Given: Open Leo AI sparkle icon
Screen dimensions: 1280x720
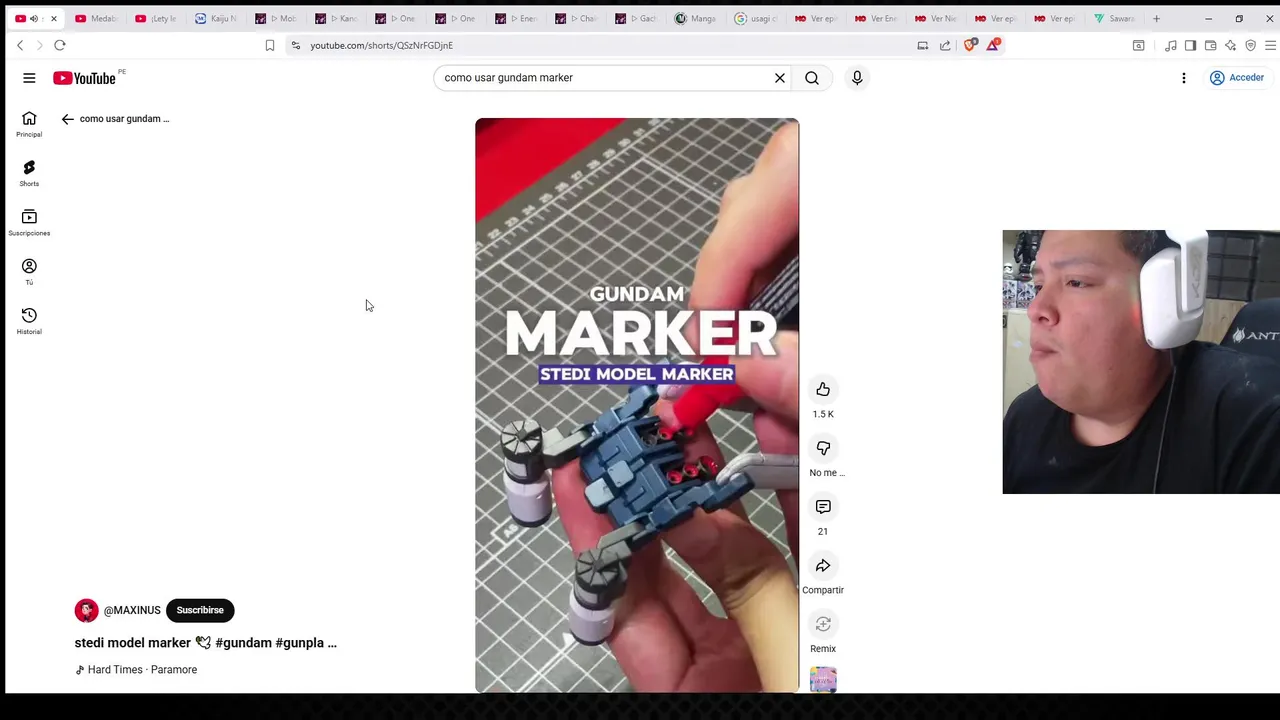Looking at the screenshot, I should click(x=1230, y=45).
